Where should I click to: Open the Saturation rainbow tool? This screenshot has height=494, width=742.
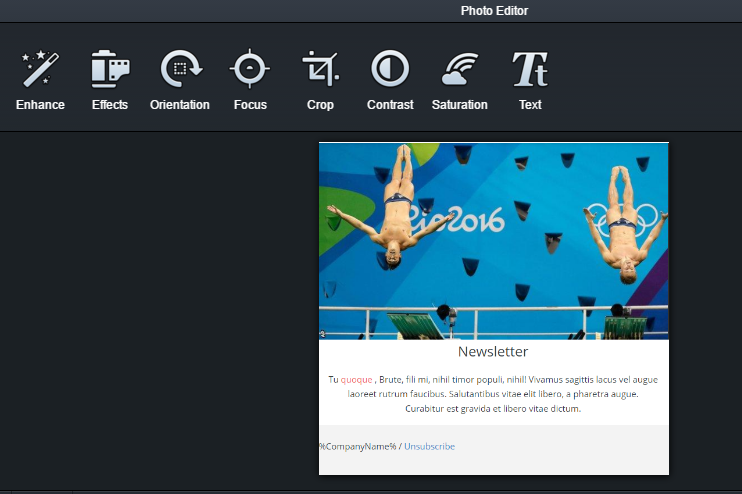coord(459,79)
